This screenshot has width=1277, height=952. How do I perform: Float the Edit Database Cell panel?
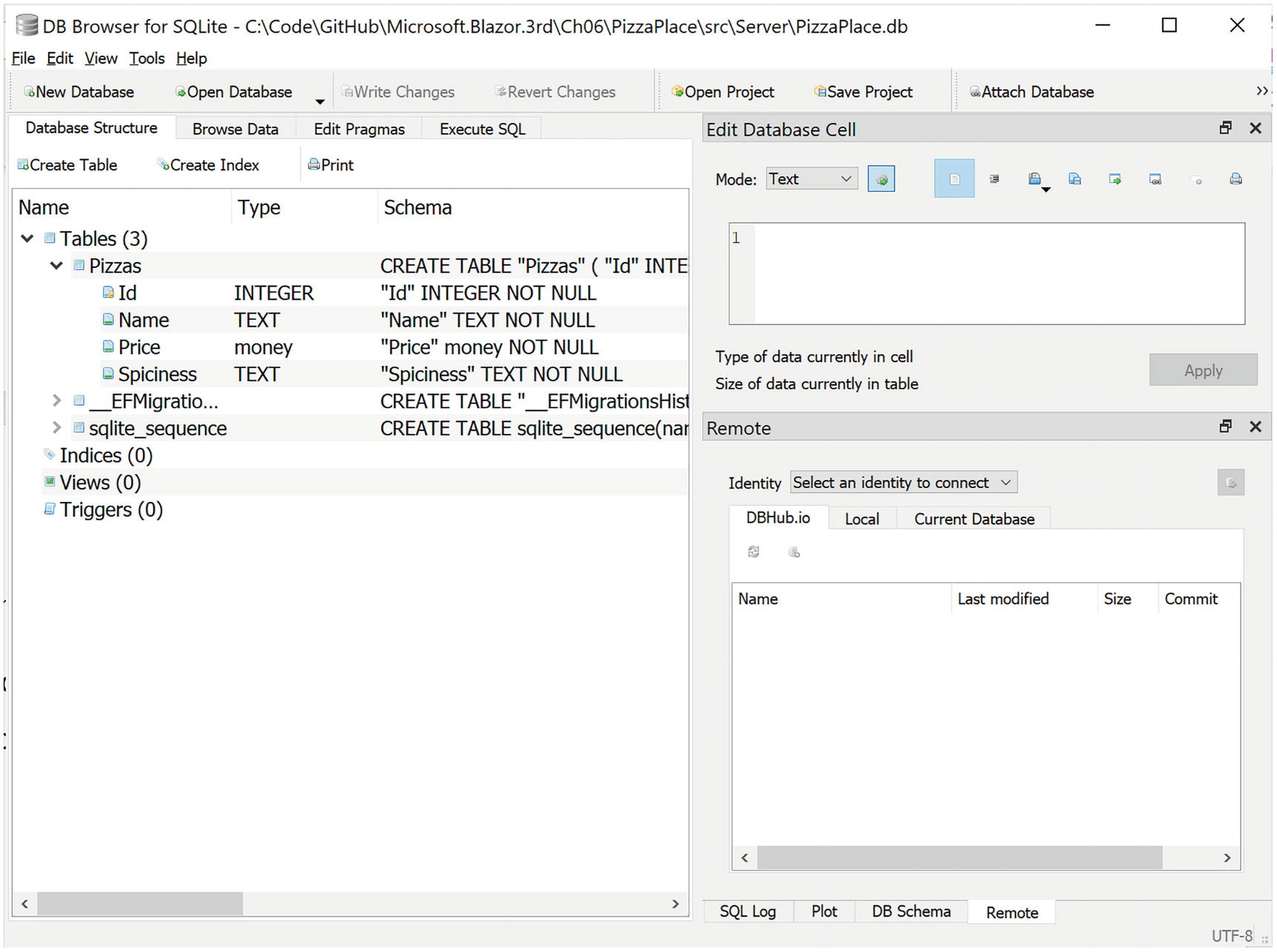click(1225, 129)
